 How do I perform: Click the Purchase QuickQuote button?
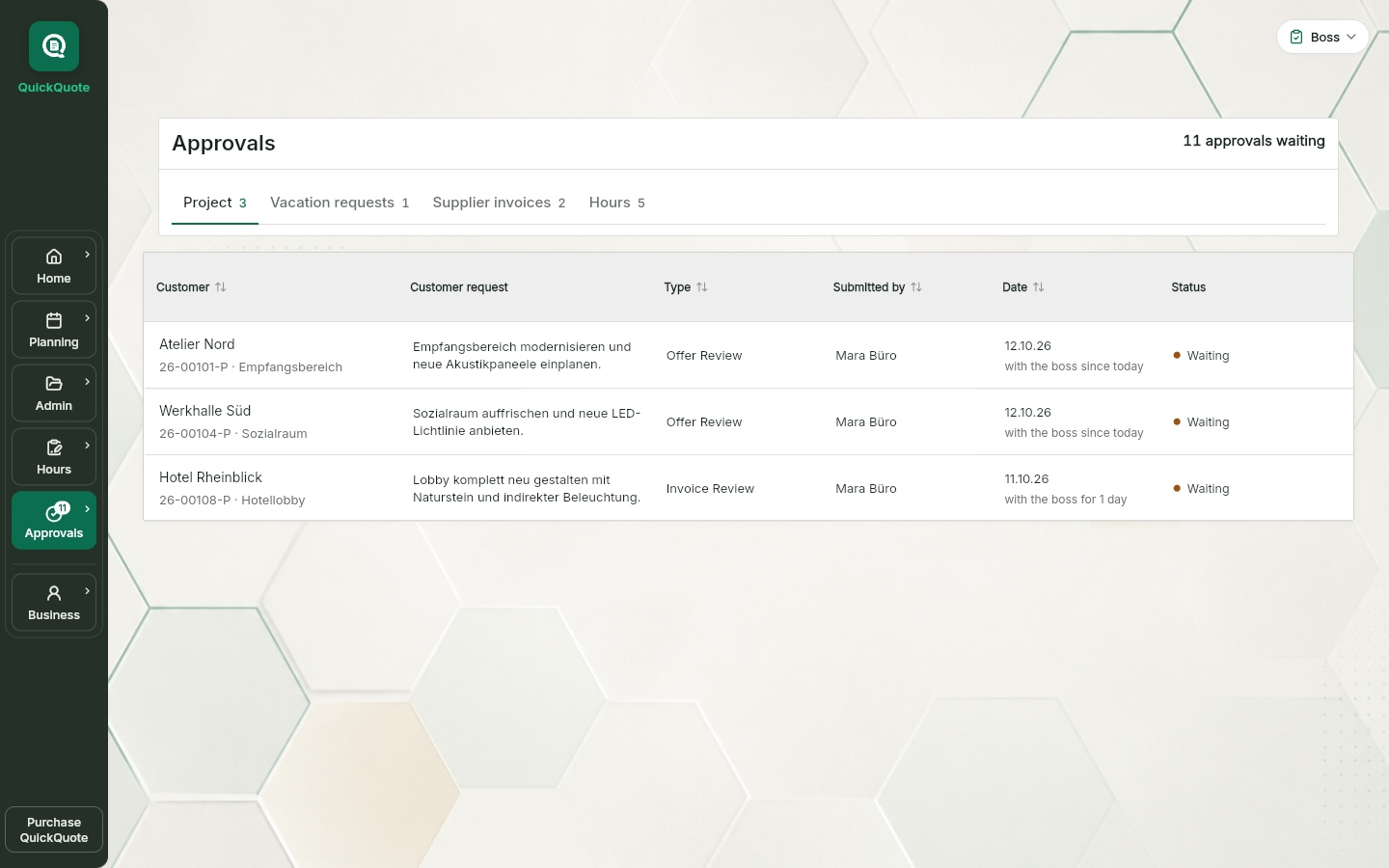[x=54, y=830]
